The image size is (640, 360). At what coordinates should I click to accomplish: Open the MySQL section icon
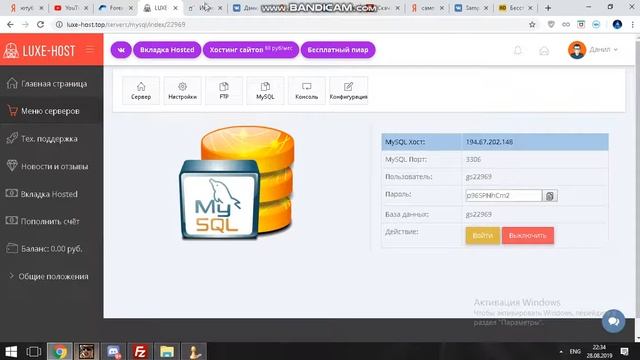coord(265,91)
